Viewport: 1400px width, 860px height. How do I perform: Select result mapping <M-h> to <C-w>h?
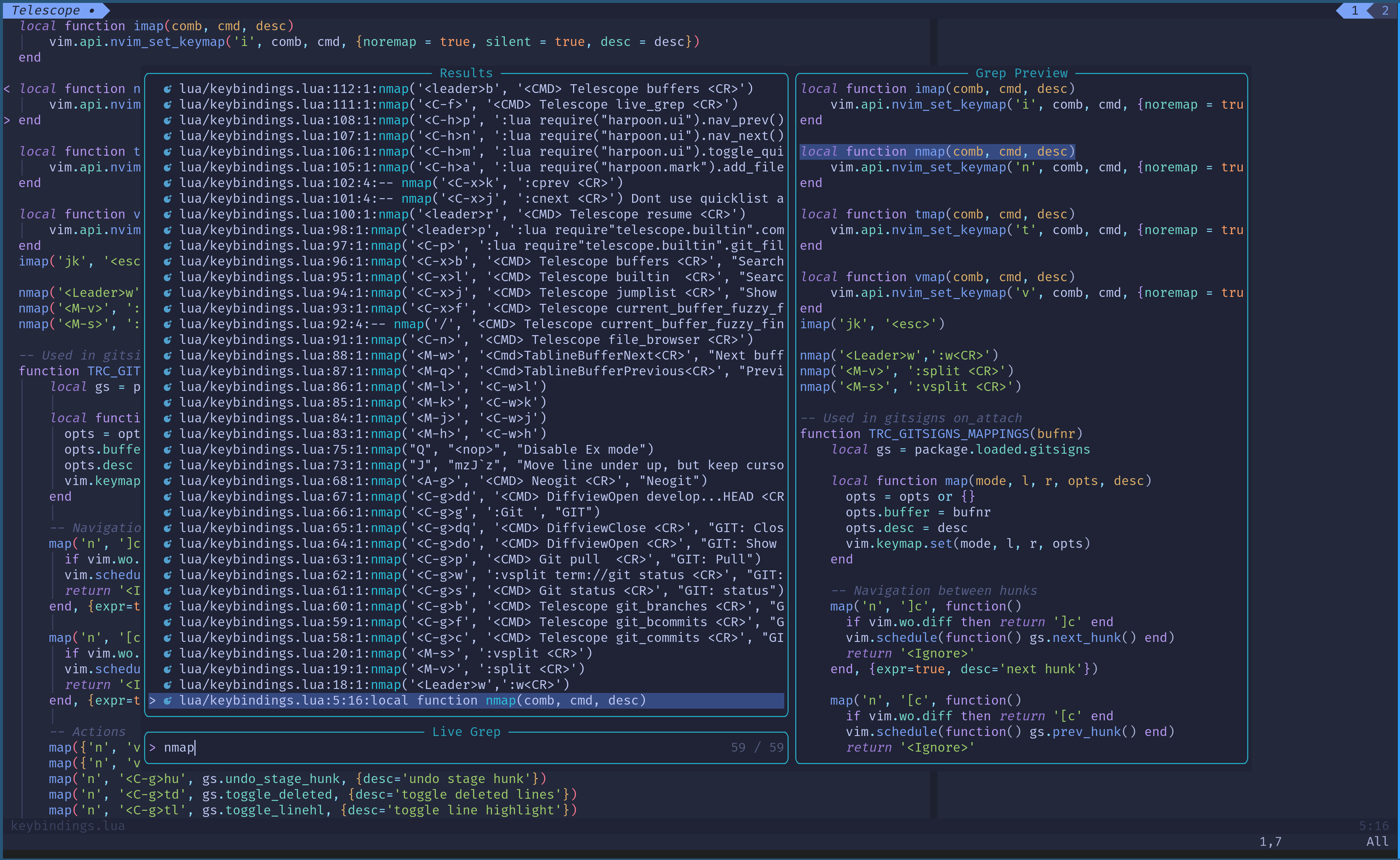pos(467,434)
